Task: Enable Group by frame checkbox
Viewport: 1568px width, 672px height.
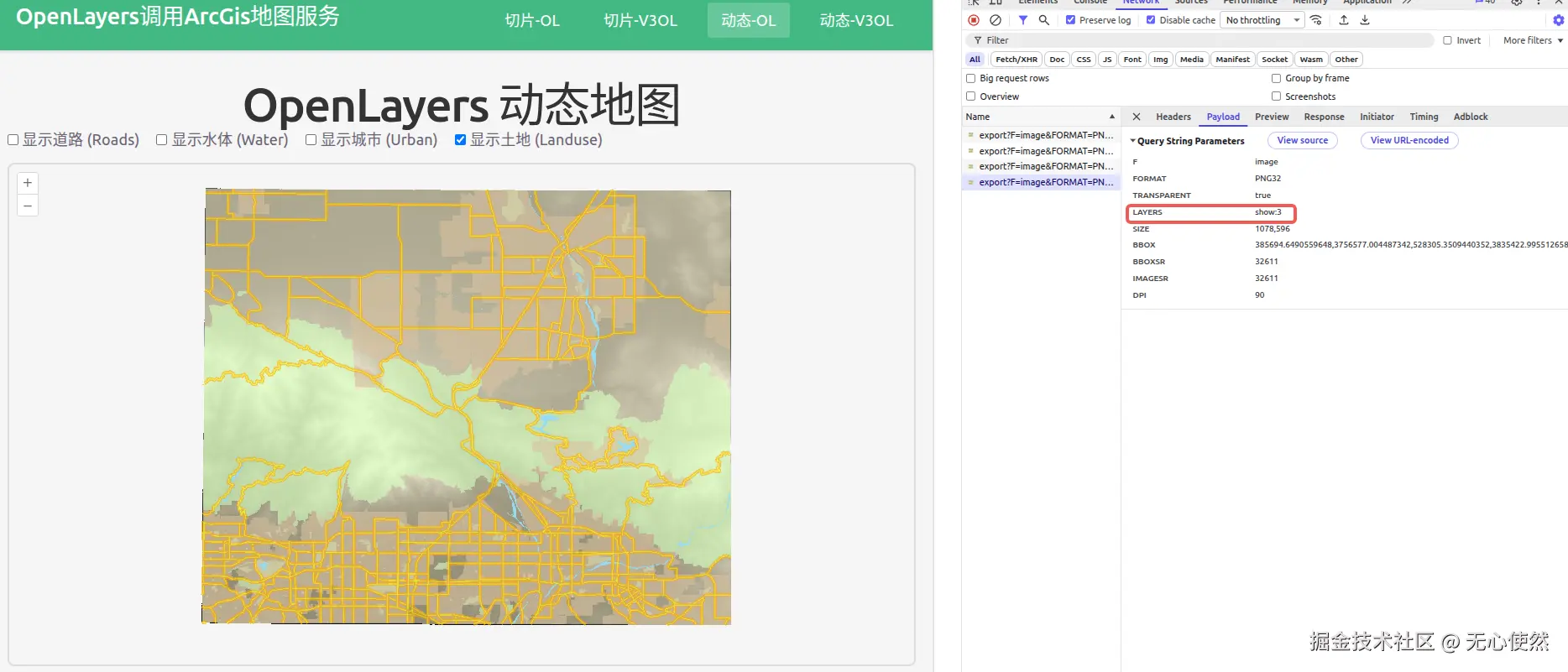Action: click(1276, 78)
